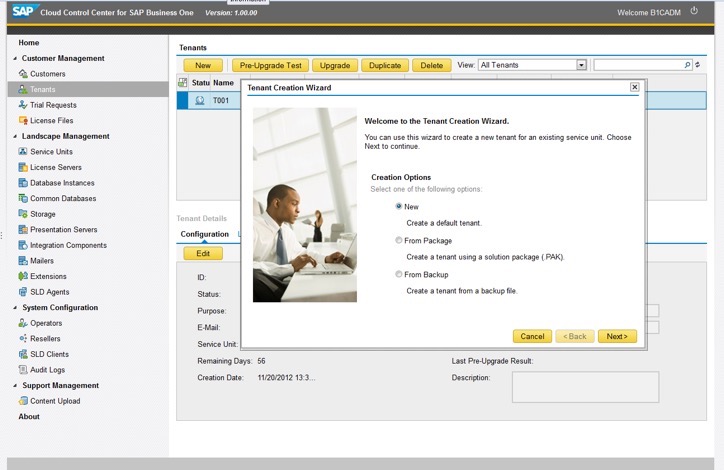
Task: Click the Presentation Servers icon
Action: point(23,229)
